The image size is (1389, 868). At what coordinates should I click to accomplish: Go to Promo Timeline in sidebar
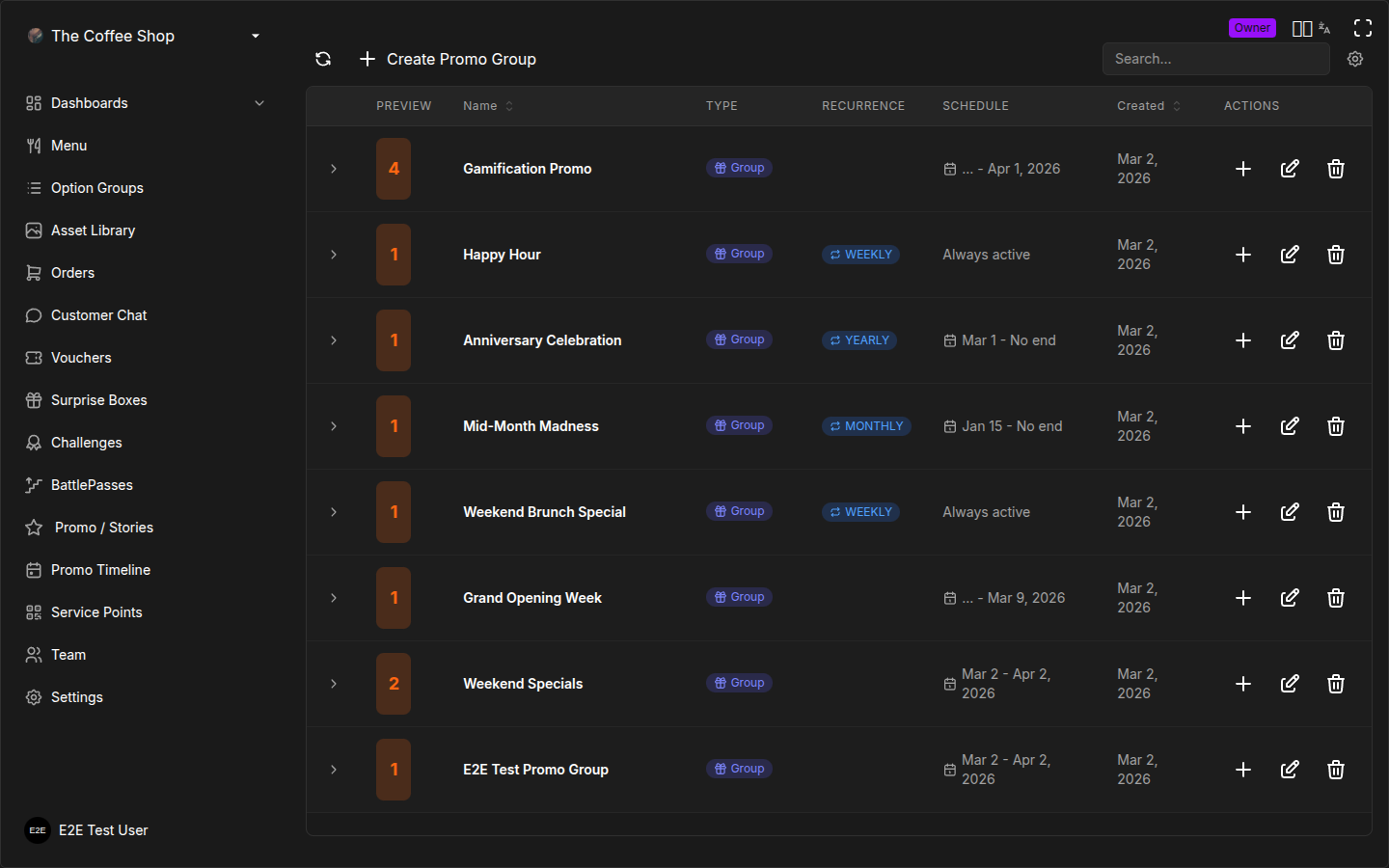(x=100, y=570)
